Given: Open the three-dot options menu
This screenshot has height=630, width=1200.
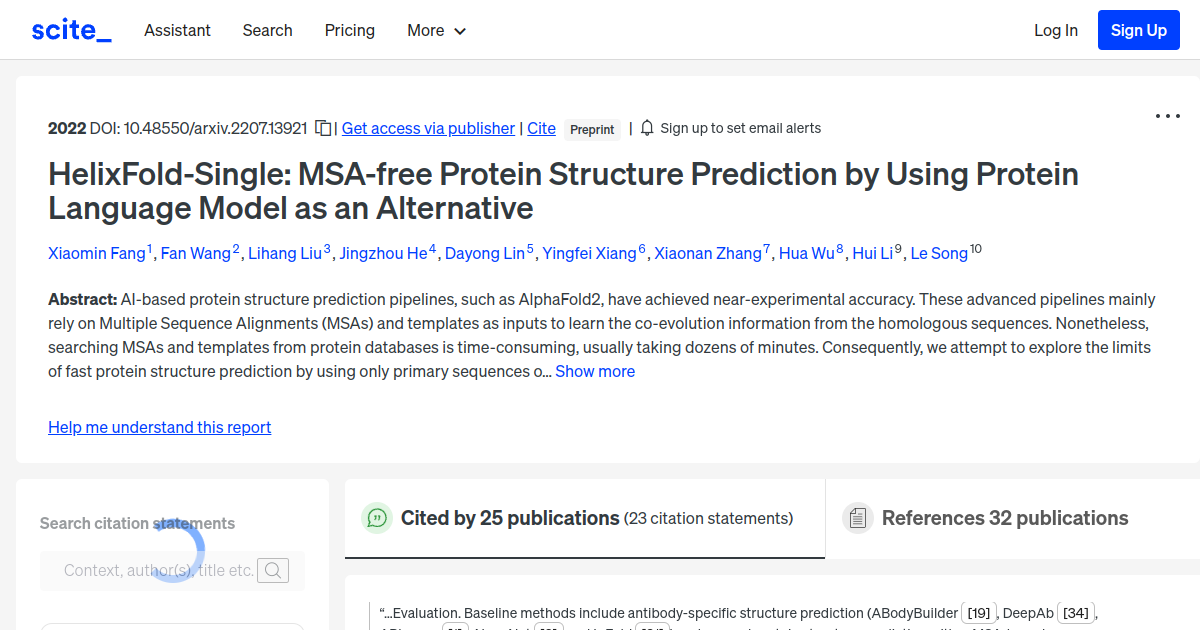Looking at the screenshot, I should point(1167,116).
